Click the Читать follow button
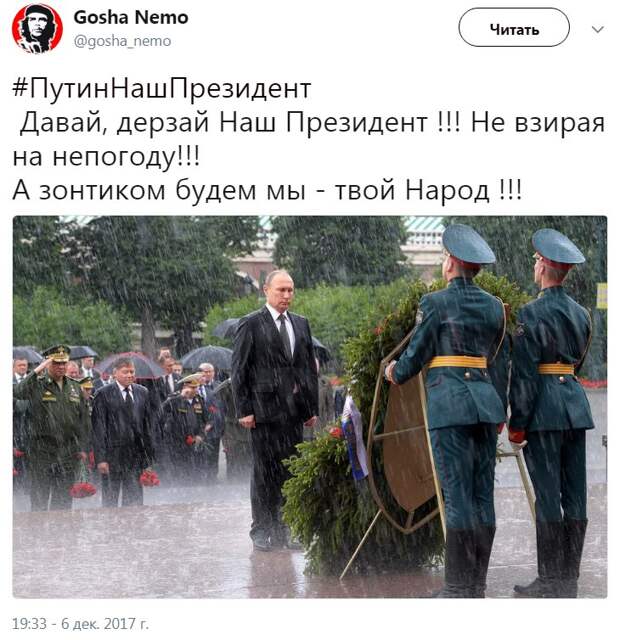This screenshot has width=620, height=640. point(514,27)
